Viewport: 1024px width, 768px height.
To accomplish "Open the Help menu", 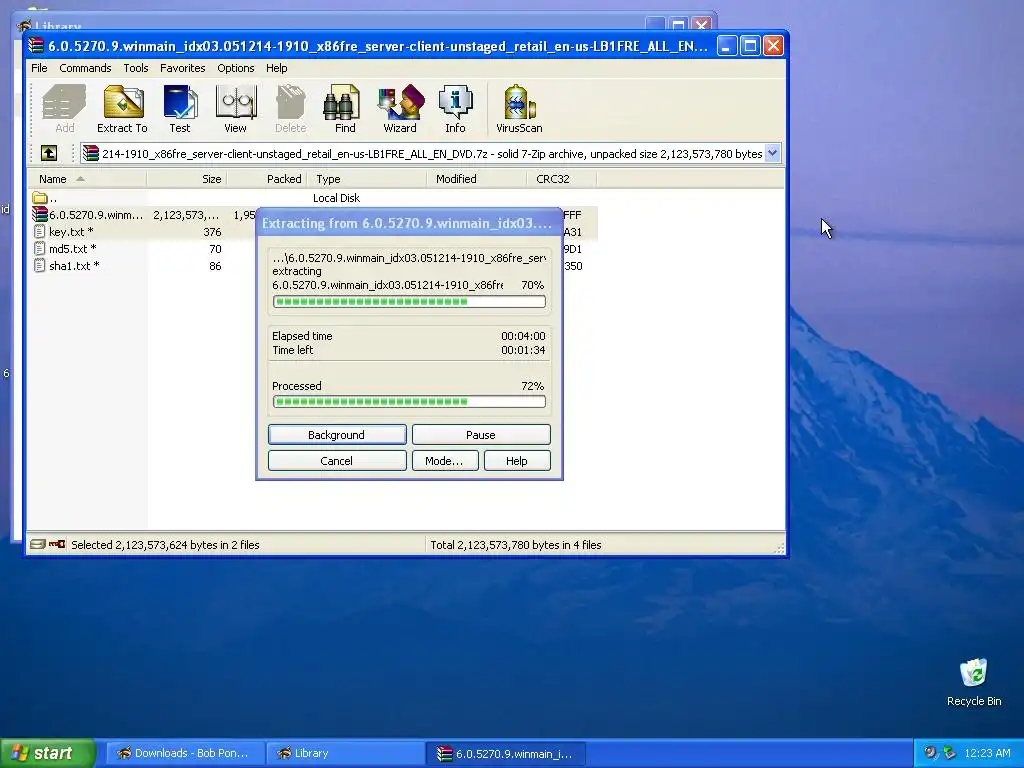I will [276, 68].
